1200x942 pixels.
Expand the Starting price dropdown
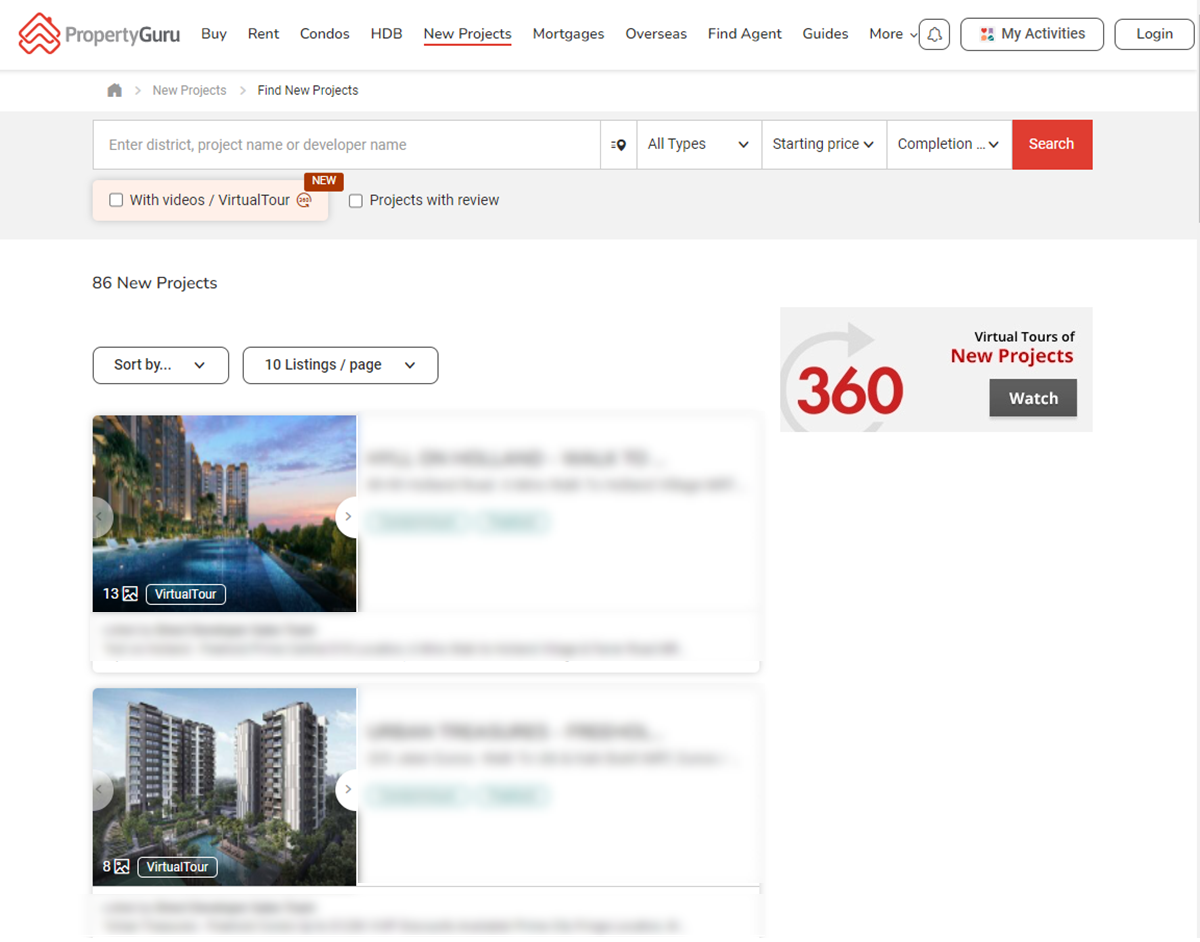[824, 145]
